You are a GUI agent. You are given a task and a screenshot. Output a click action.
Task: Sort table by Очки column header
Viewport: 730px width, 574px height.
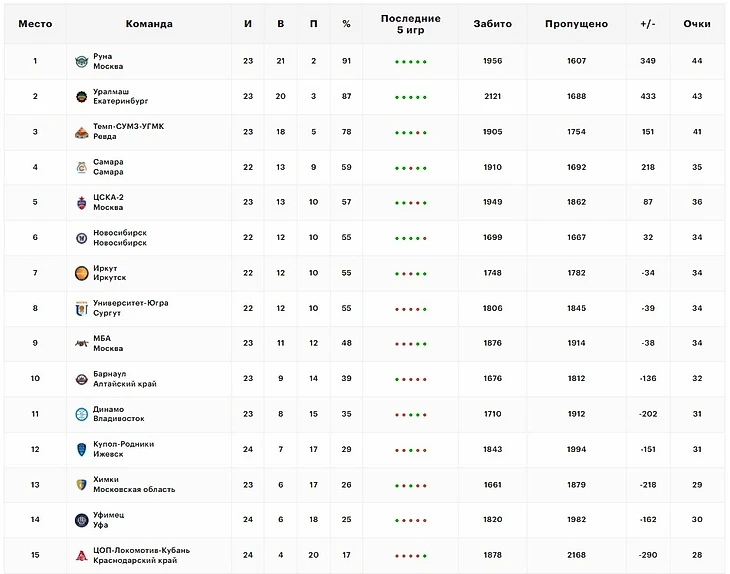click(696, 24)
